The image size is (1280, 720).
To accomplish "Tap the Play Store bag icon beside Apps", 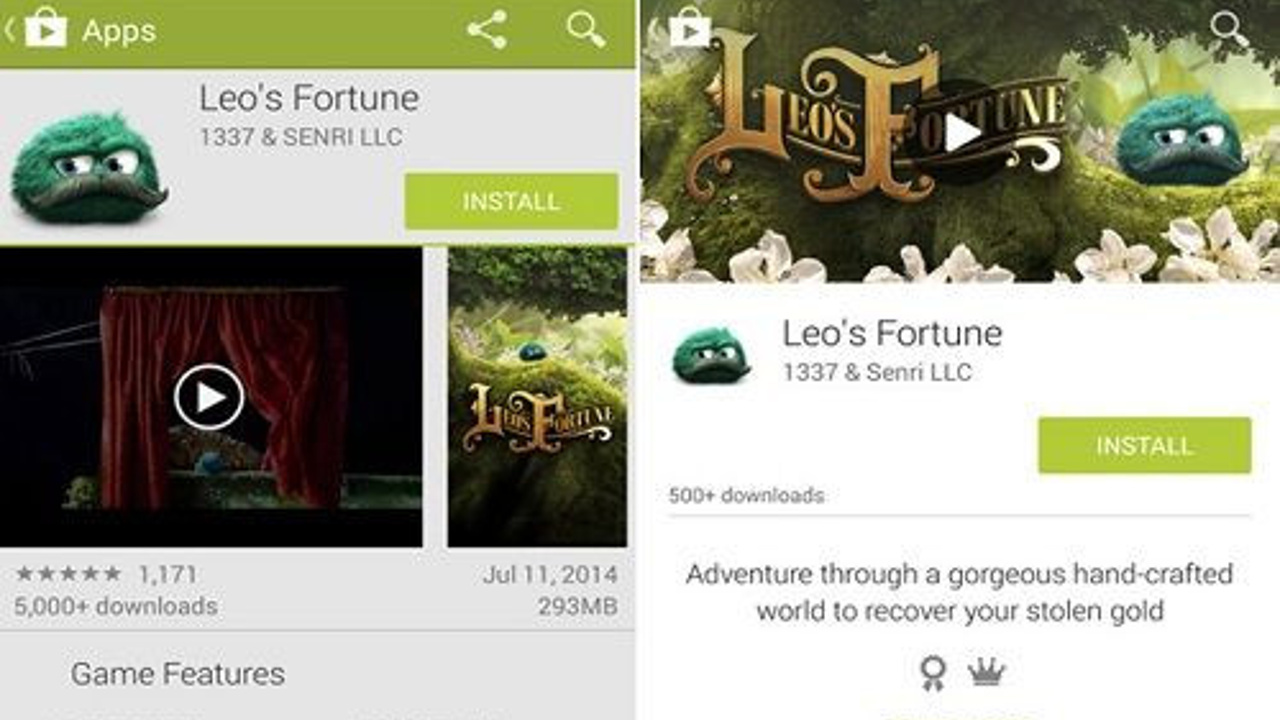I will (x=46, y=30).
